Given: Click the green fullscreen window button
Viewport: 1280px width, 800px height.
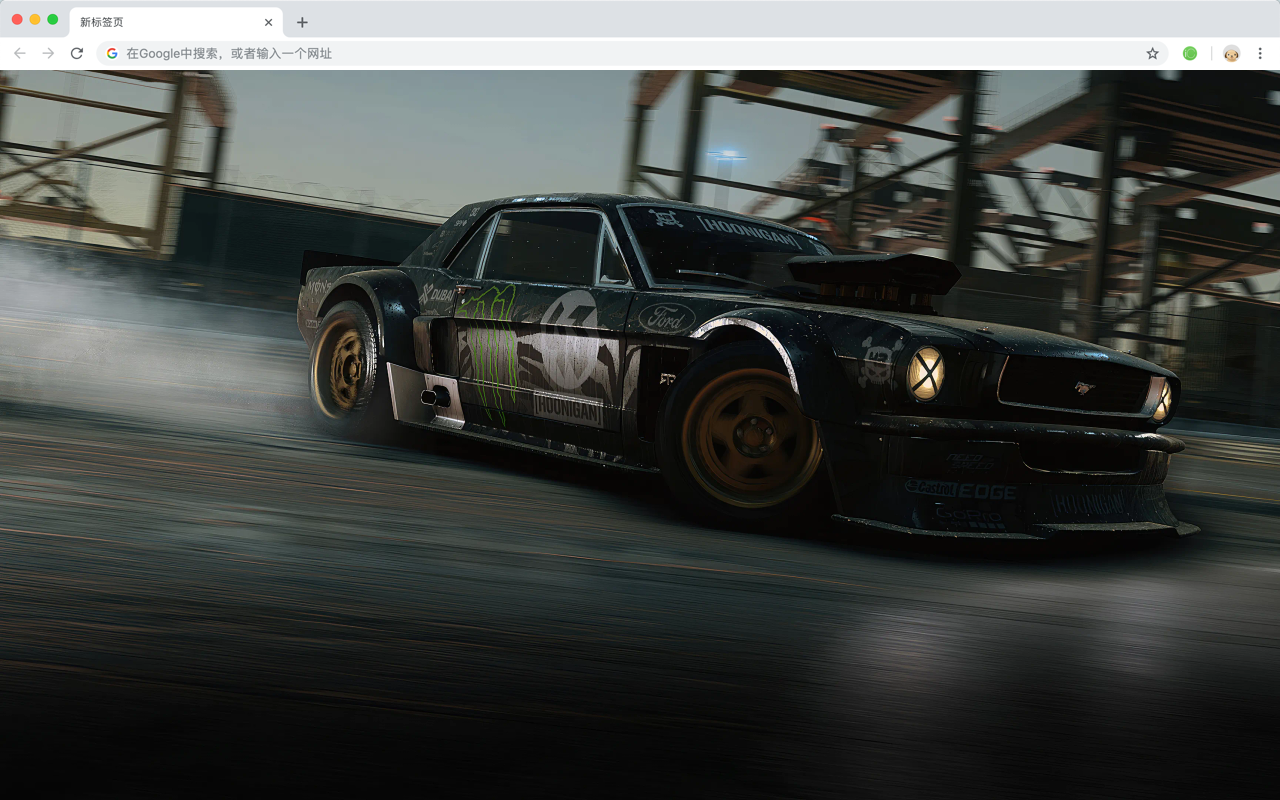Looking at the screenshot, I should click(x=53, y=19).
